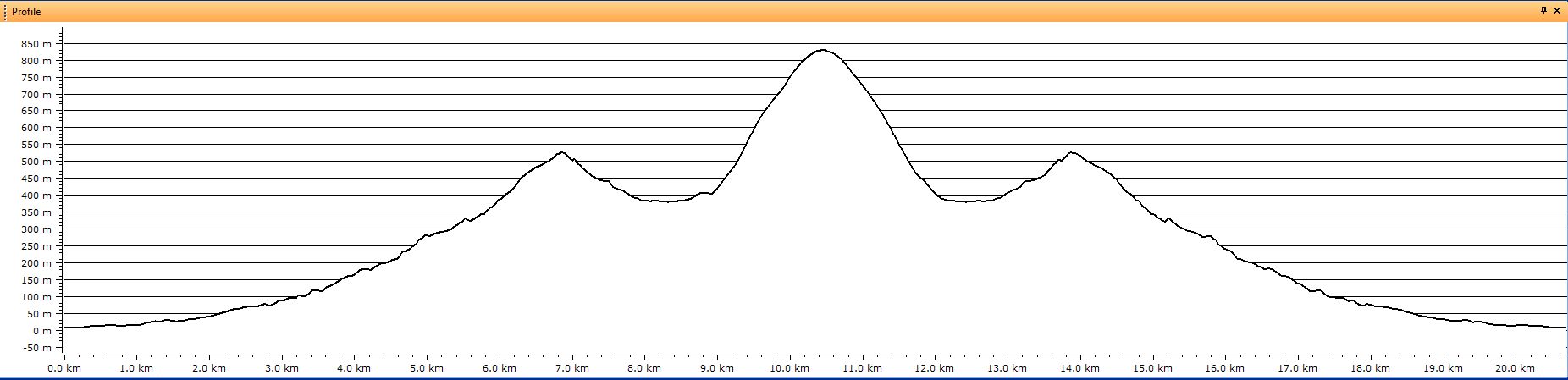
Task: Click the '200 m' elevation axis label
Action: [x=36, y=263]
